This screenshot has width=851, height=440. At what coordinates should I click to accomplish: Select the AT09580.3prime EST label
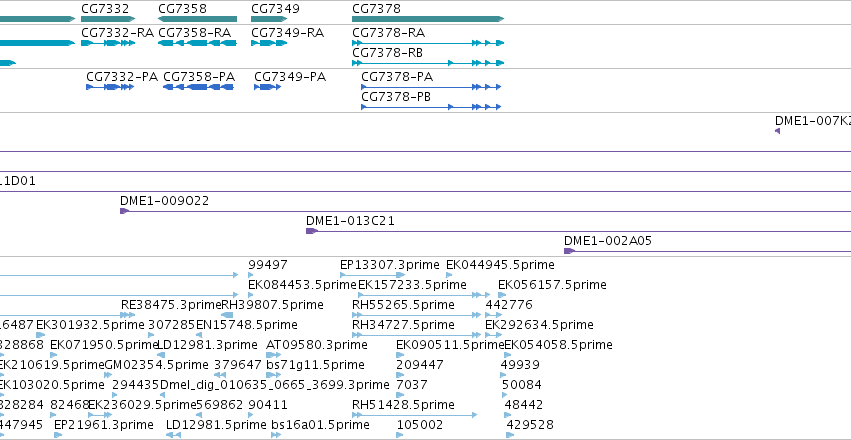click(x=317, y=345)
